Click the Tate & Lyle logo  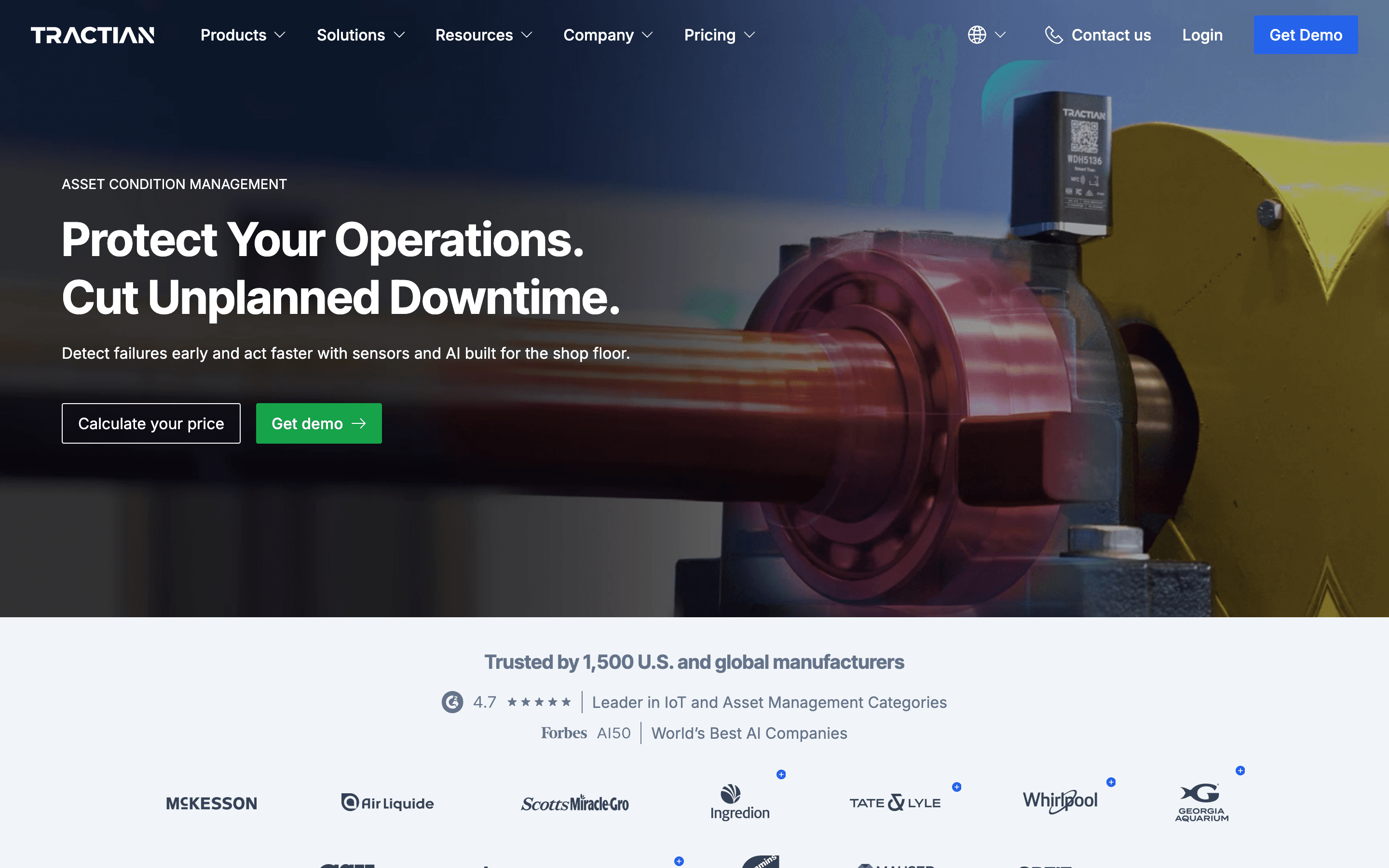pos(895,802)
